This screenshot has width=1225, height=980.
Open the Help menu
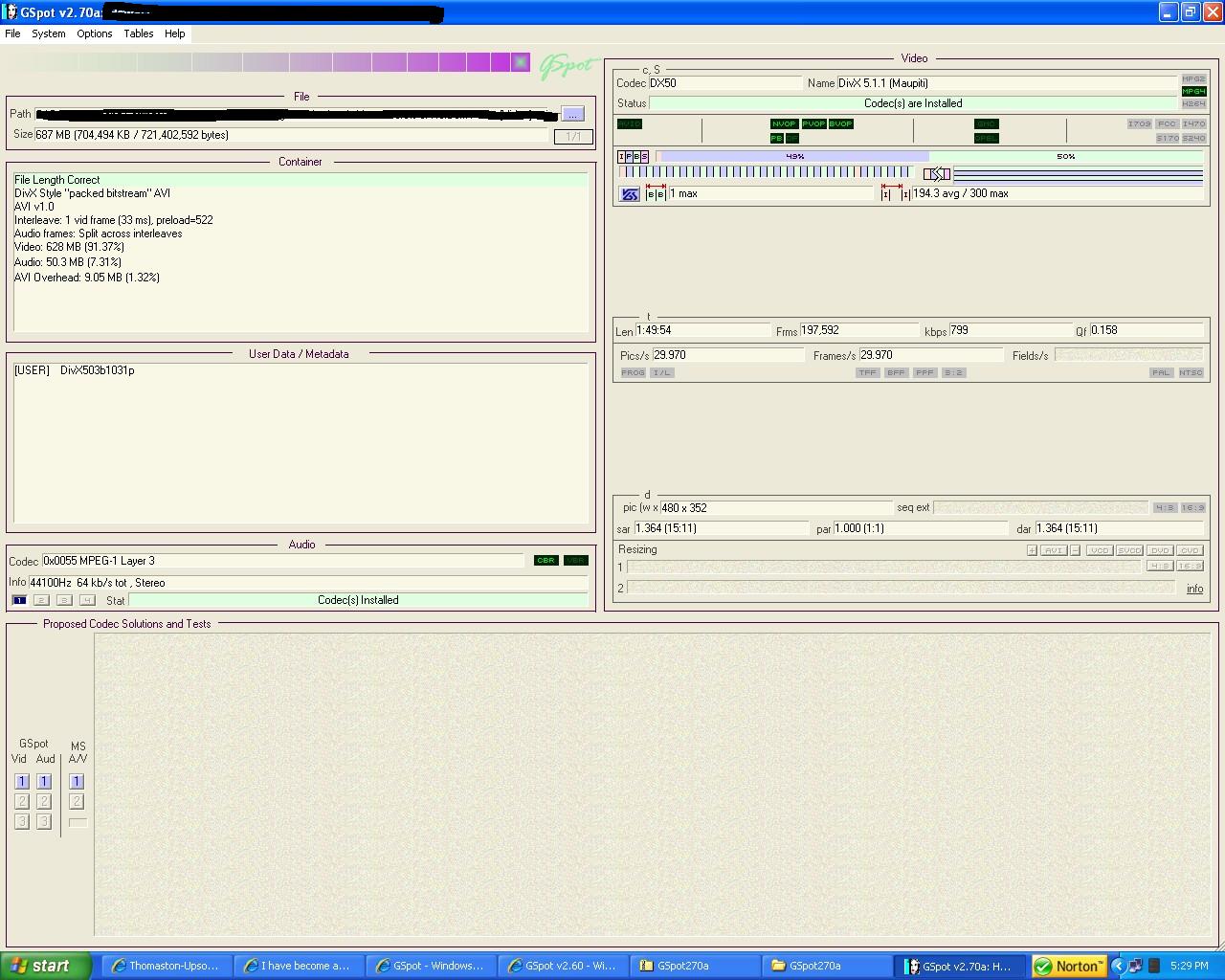tap(175, 33)
